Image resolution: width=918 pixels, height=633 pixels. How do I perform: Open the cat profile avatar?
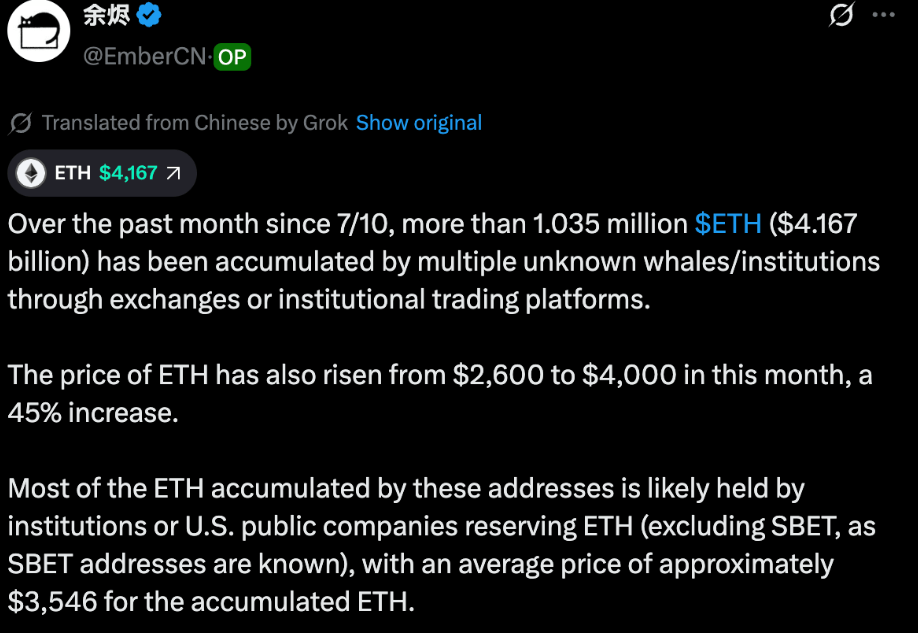[x=39, y=30]
